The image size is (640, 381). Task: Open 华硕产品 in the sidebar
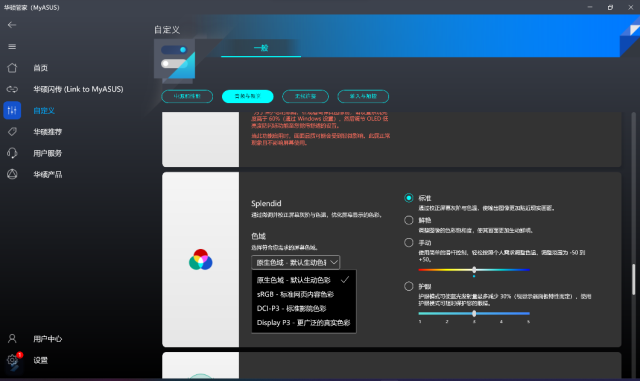[48, 174]
